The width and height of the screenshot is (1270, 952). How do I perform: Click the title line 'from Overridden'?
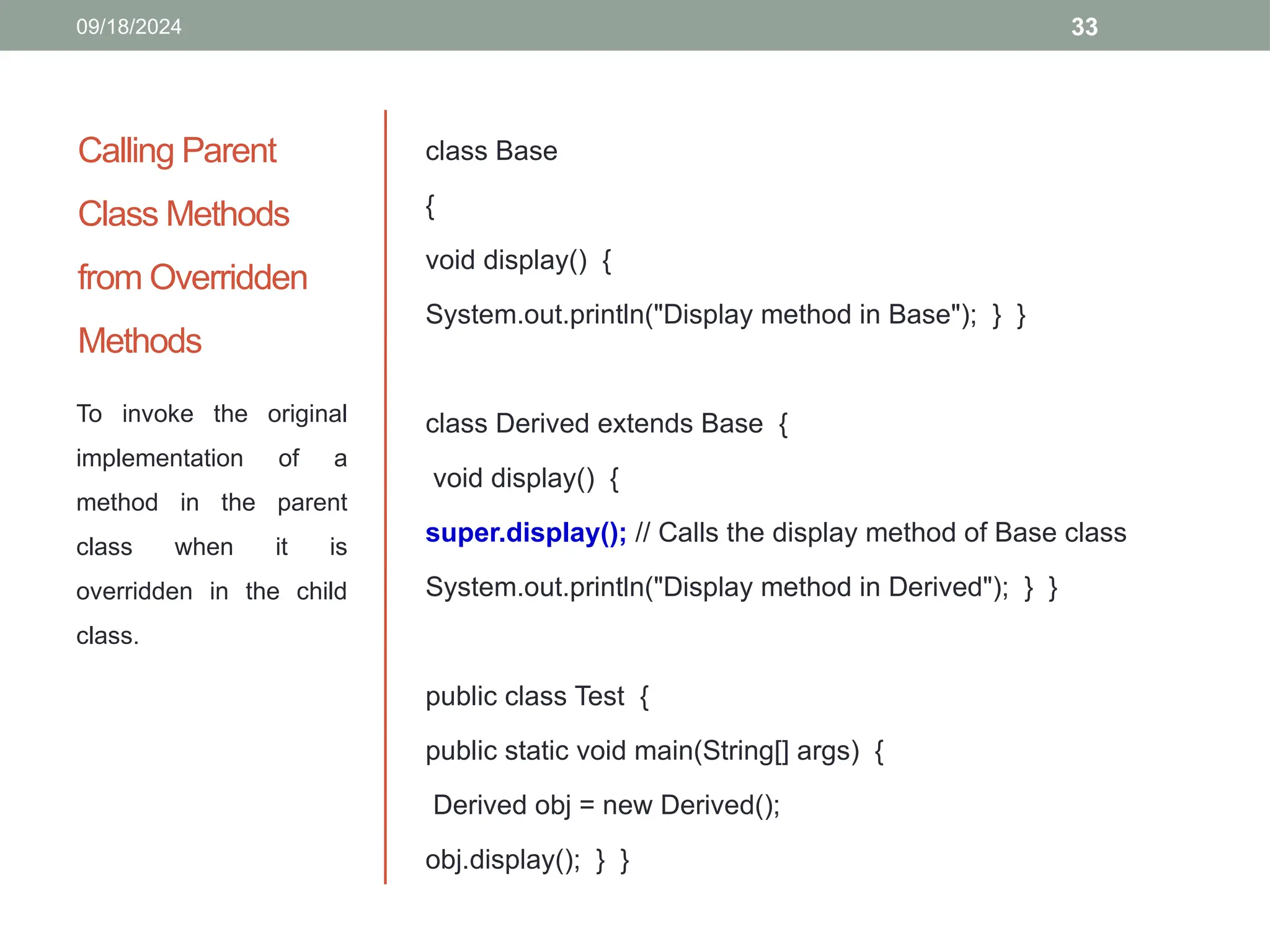[192, 278]
